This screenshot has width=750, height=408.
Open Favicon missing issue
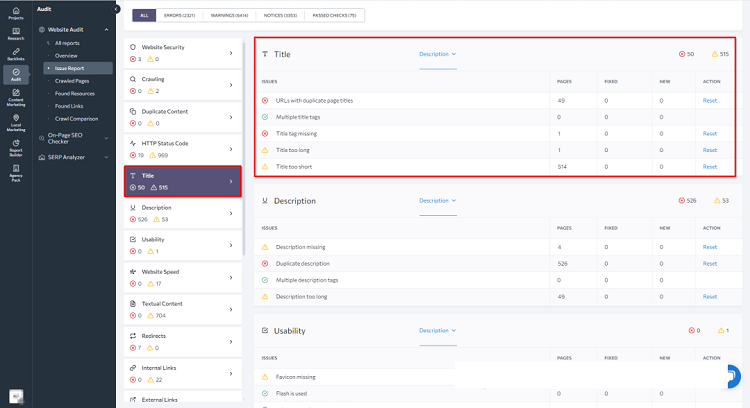[x=295, y=377]
